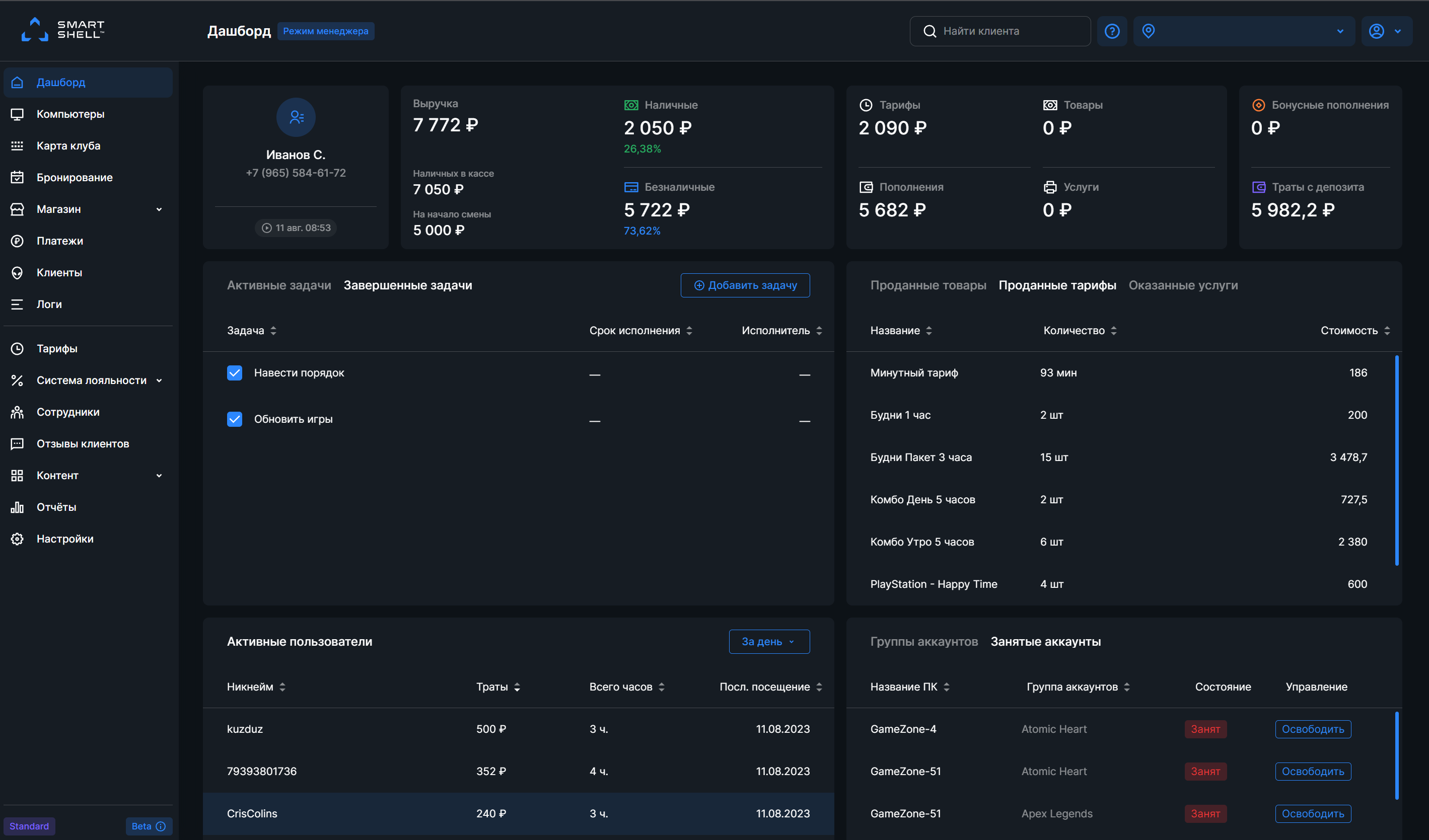Click the Beta info icon
The width and height of the screenshot is (1429, 840).
click(161, 826)
